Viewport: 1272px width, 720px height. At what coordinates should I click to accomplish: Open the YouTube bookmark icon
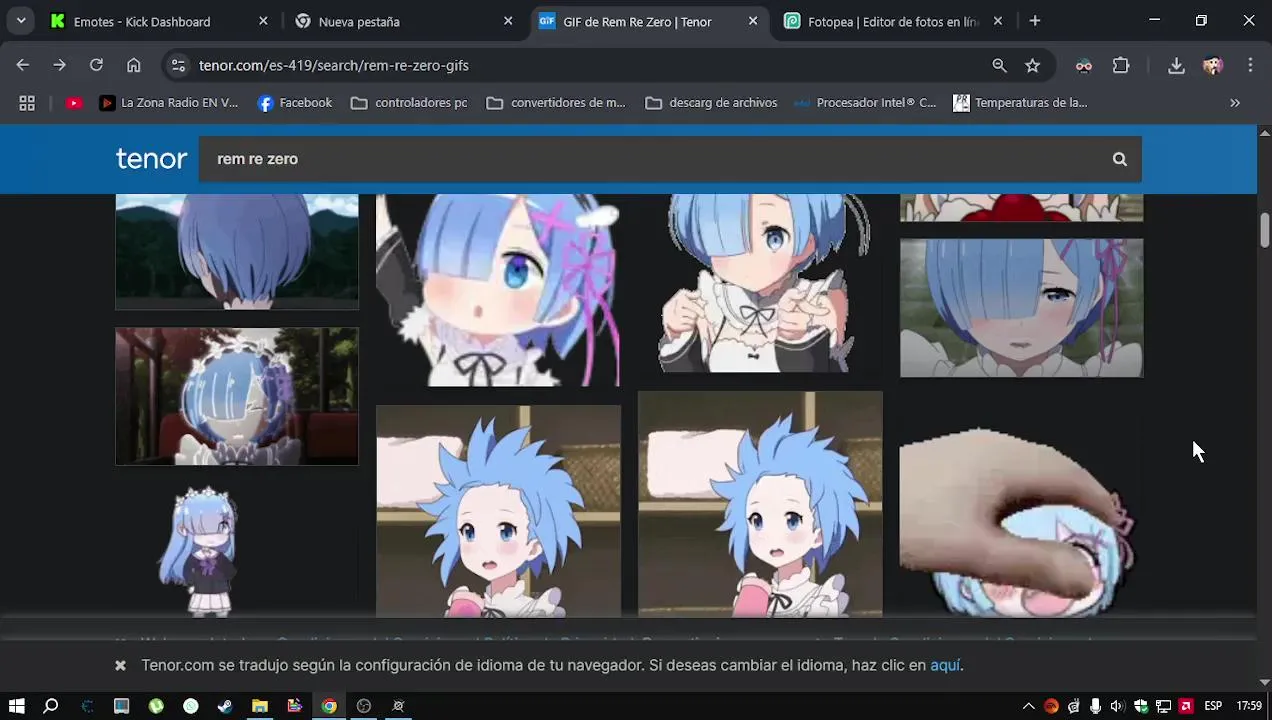coord(73,103)
